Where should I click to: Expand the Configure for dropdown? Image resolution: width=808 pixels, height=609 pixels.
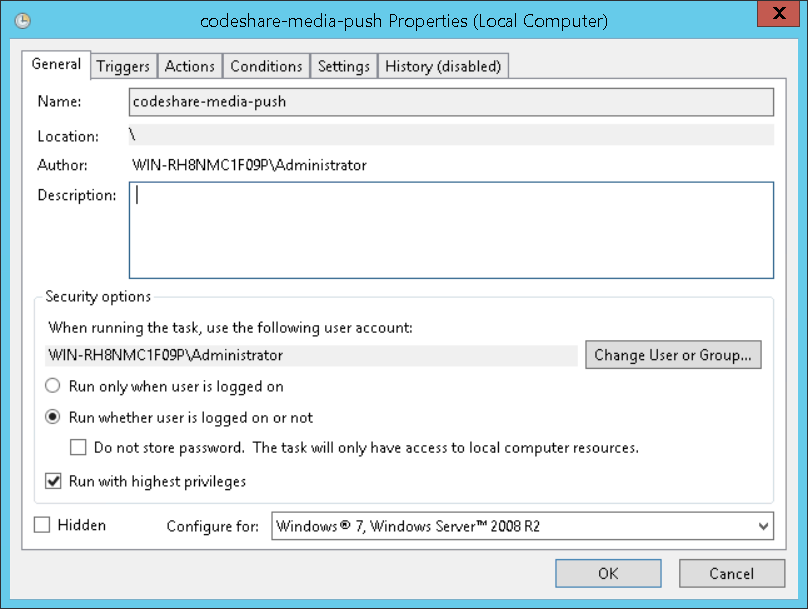764,526
